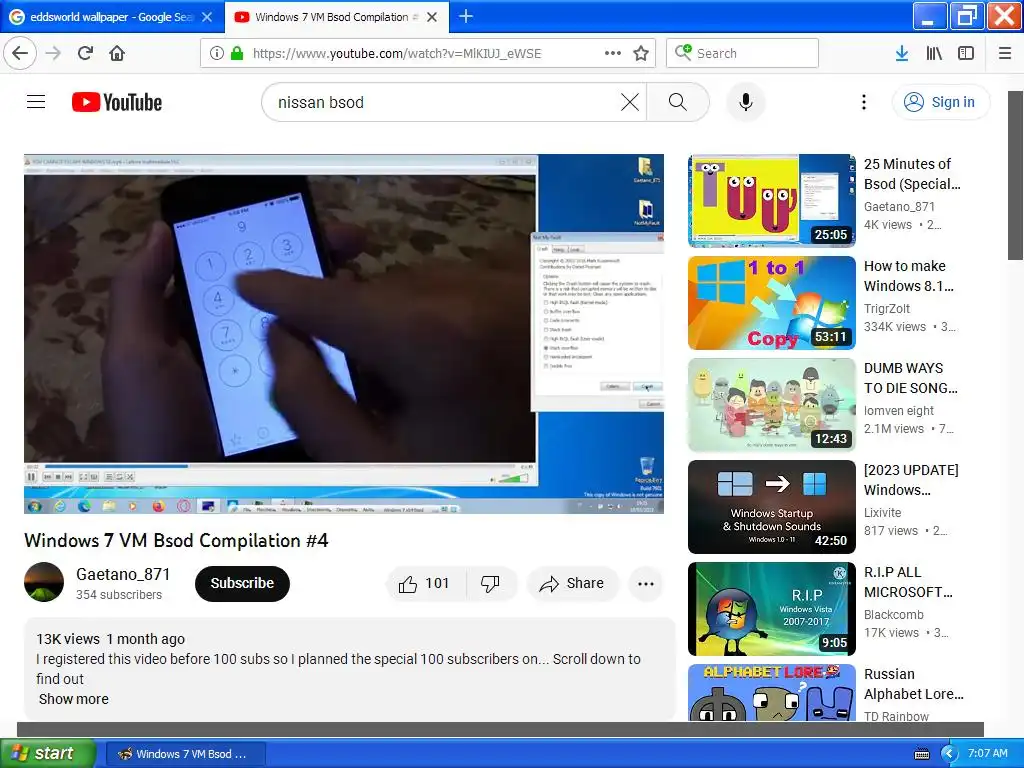Open the Firefox library icon
The width and height of the screenshot is (1024, 768).
(934, 53)
